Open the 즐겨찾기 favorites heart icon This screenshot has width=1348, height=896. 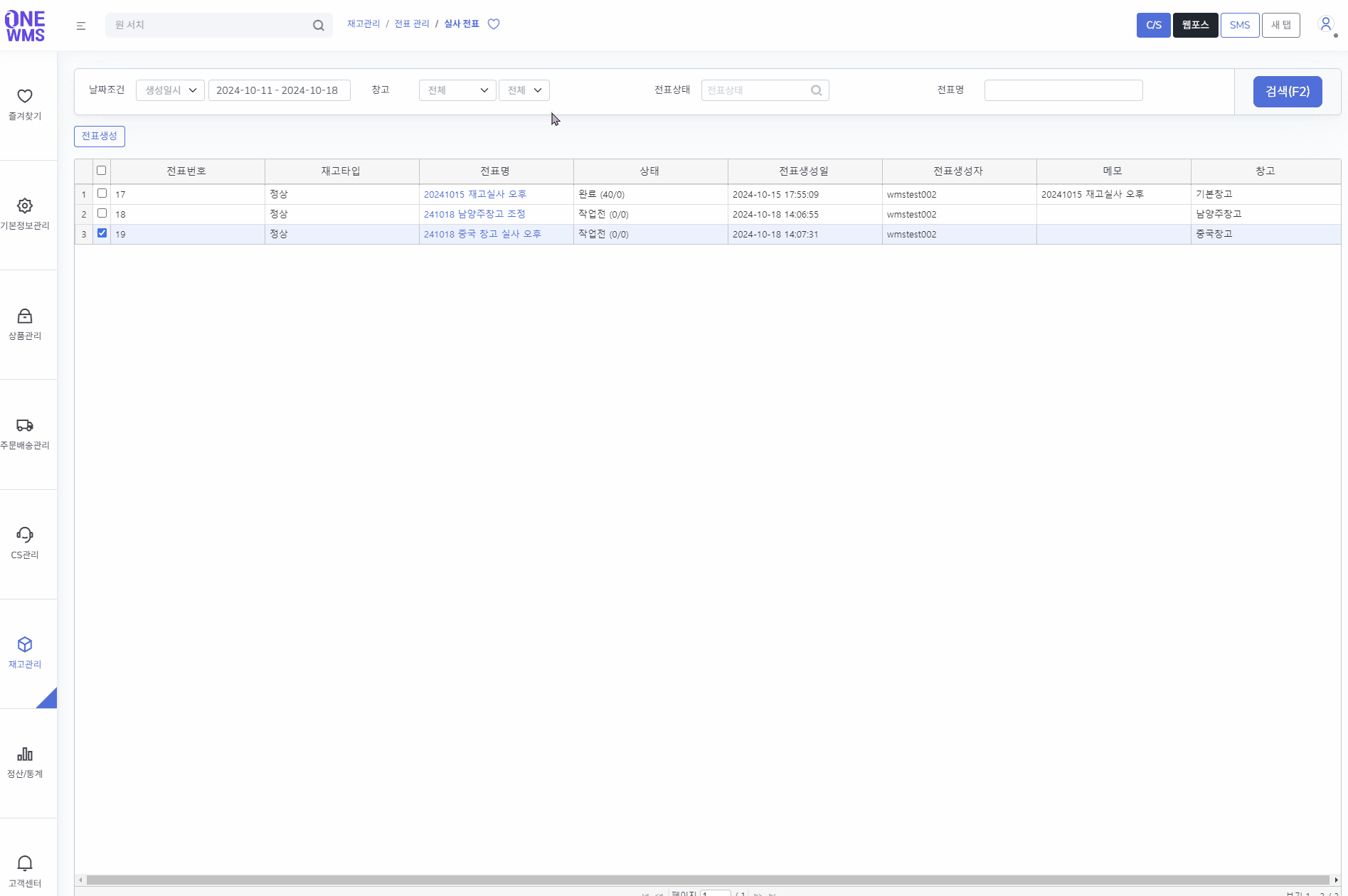click(x=25, y=96)
